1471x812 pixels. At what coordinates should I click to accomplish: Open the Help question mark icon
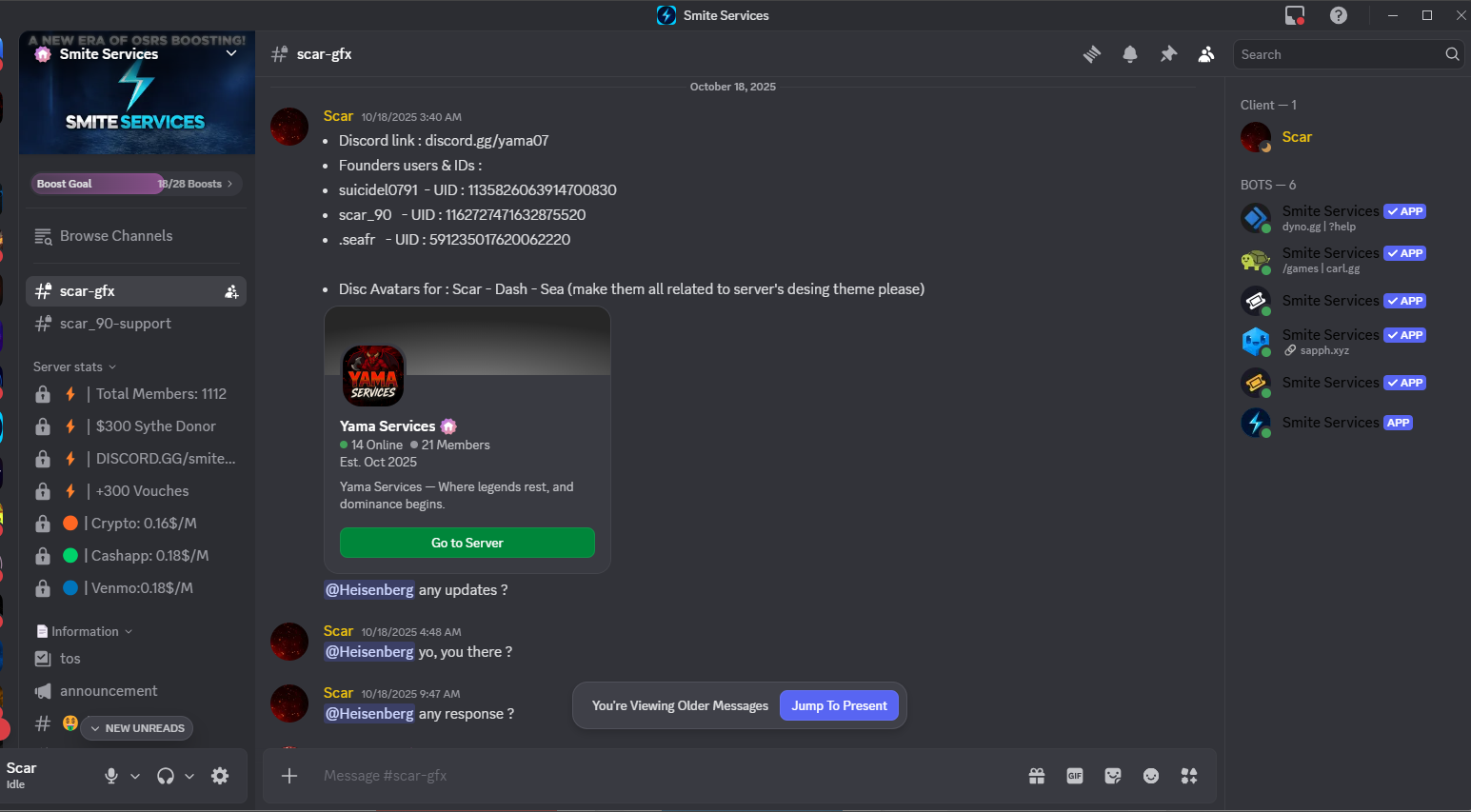1339,15
